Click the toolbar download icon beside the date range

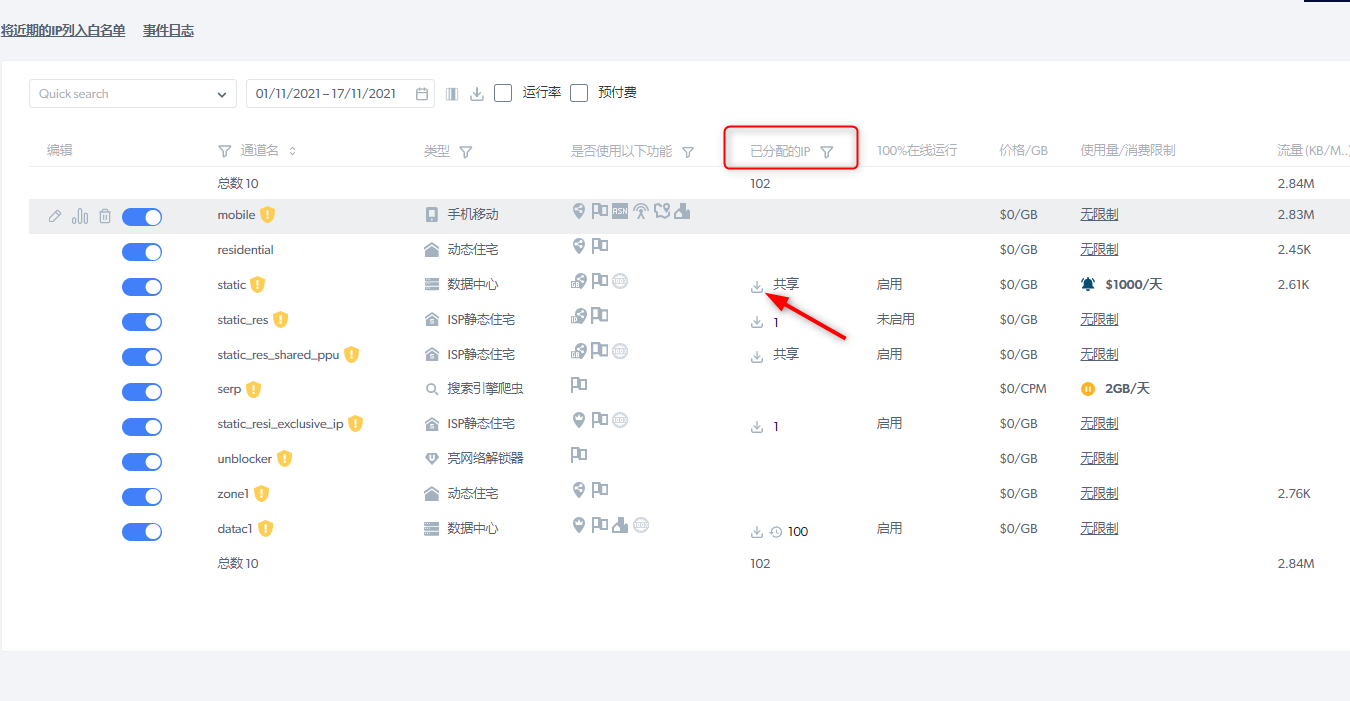[477, 94]
